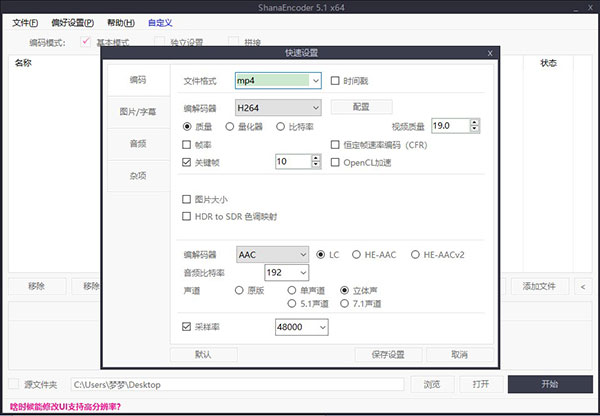The width and height of the screenshot is (600, 416).
Task: Click the 浏览 button
Action: [x=432, y=384]
